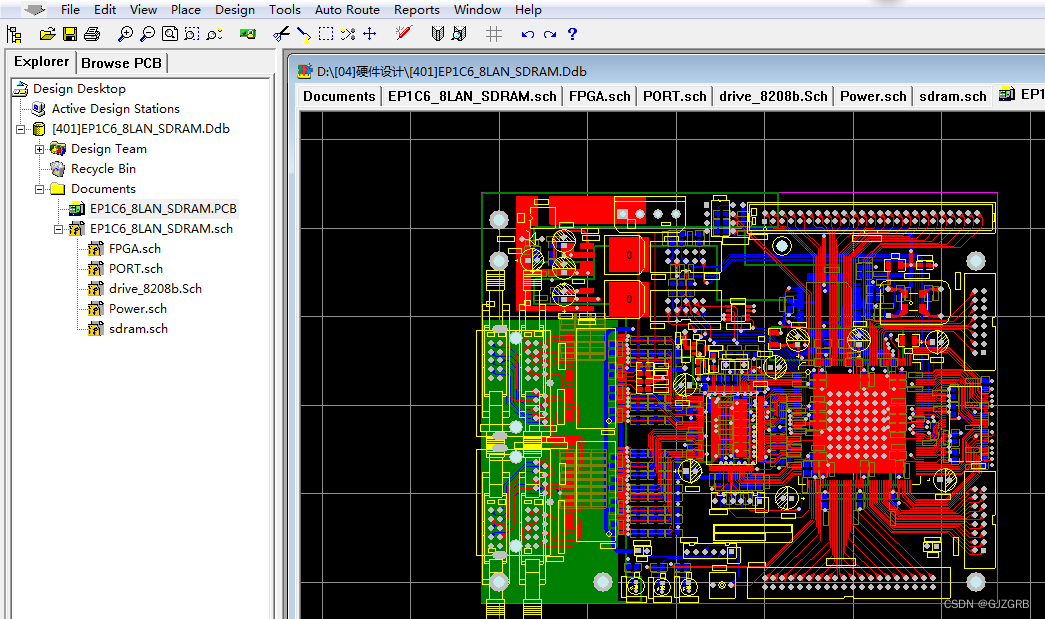Open the Auto Route menu
This screenshot has height=619, width=1045.
tap(347, 9)
